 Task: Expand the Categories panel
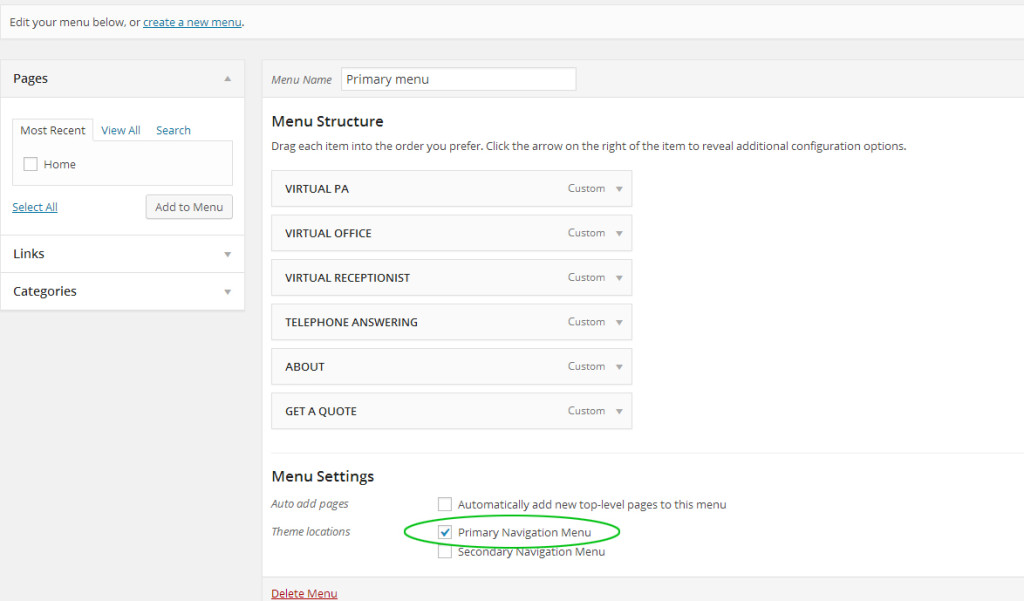[x=227, y=292]
